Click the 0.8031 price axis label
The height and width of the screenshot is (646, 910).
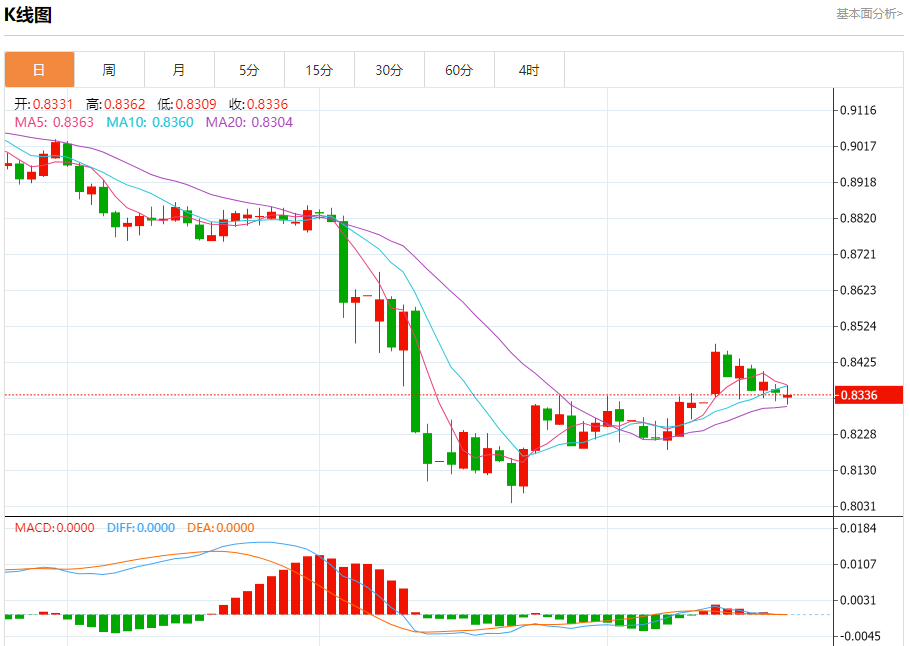858,506
